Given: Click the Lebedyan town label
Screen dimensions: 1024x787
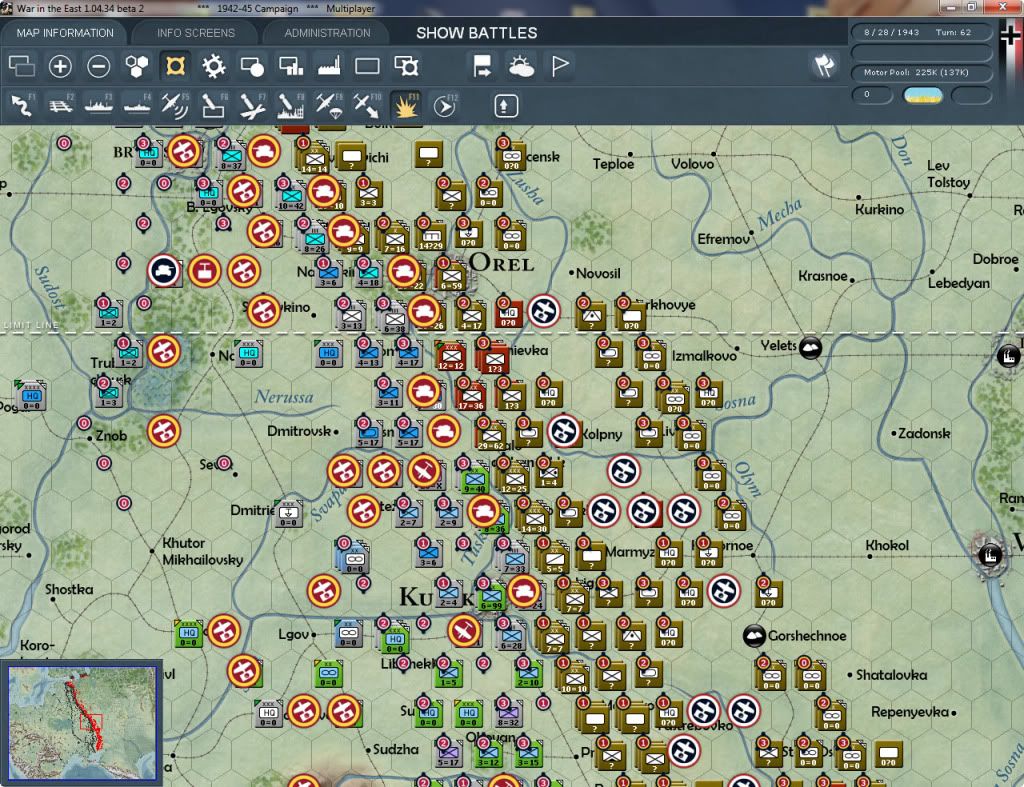Looking at the screenshot, I should pyautogui.click(x=959, y=283).
